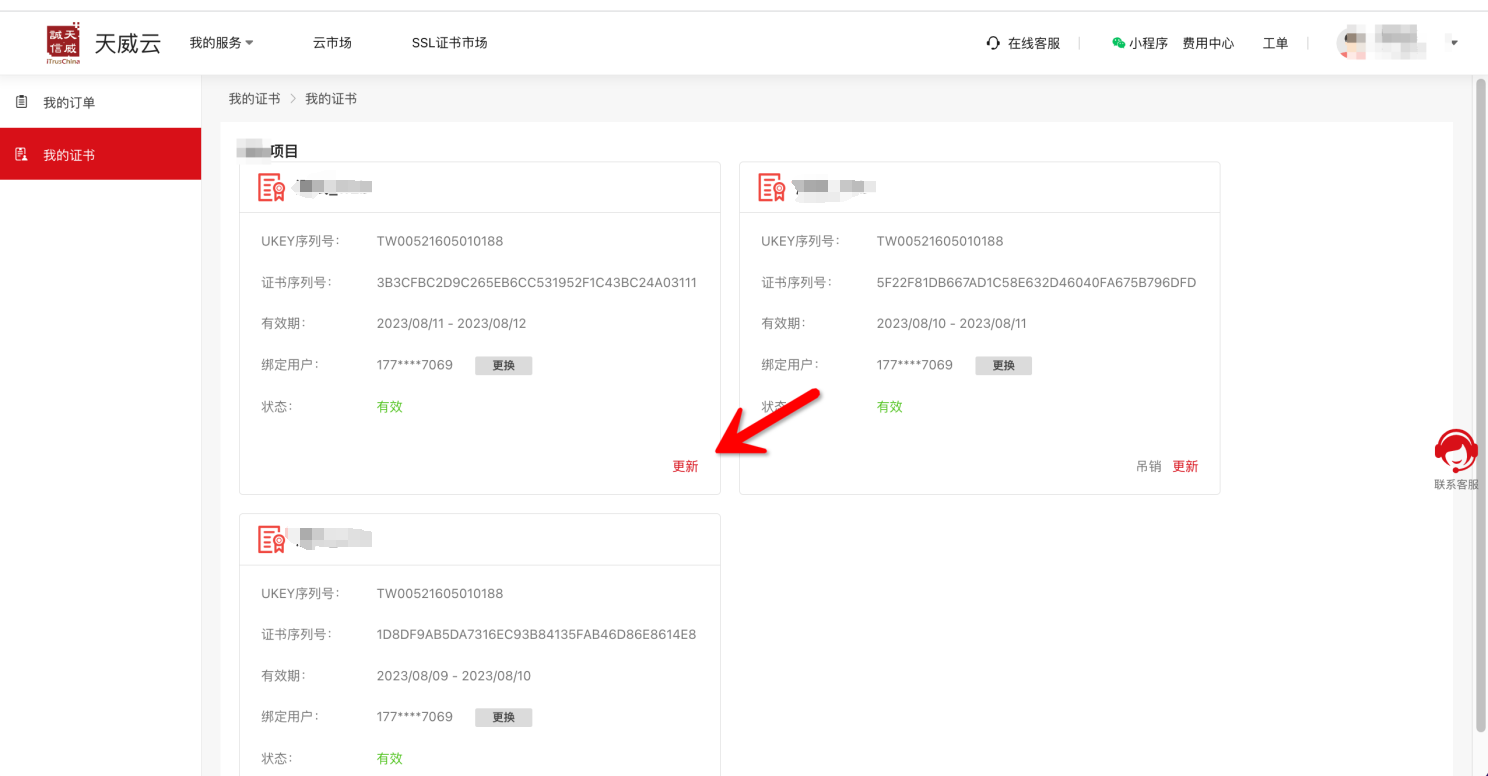Click the 我的证书 sidebar certificate icon

click(22, 155)
